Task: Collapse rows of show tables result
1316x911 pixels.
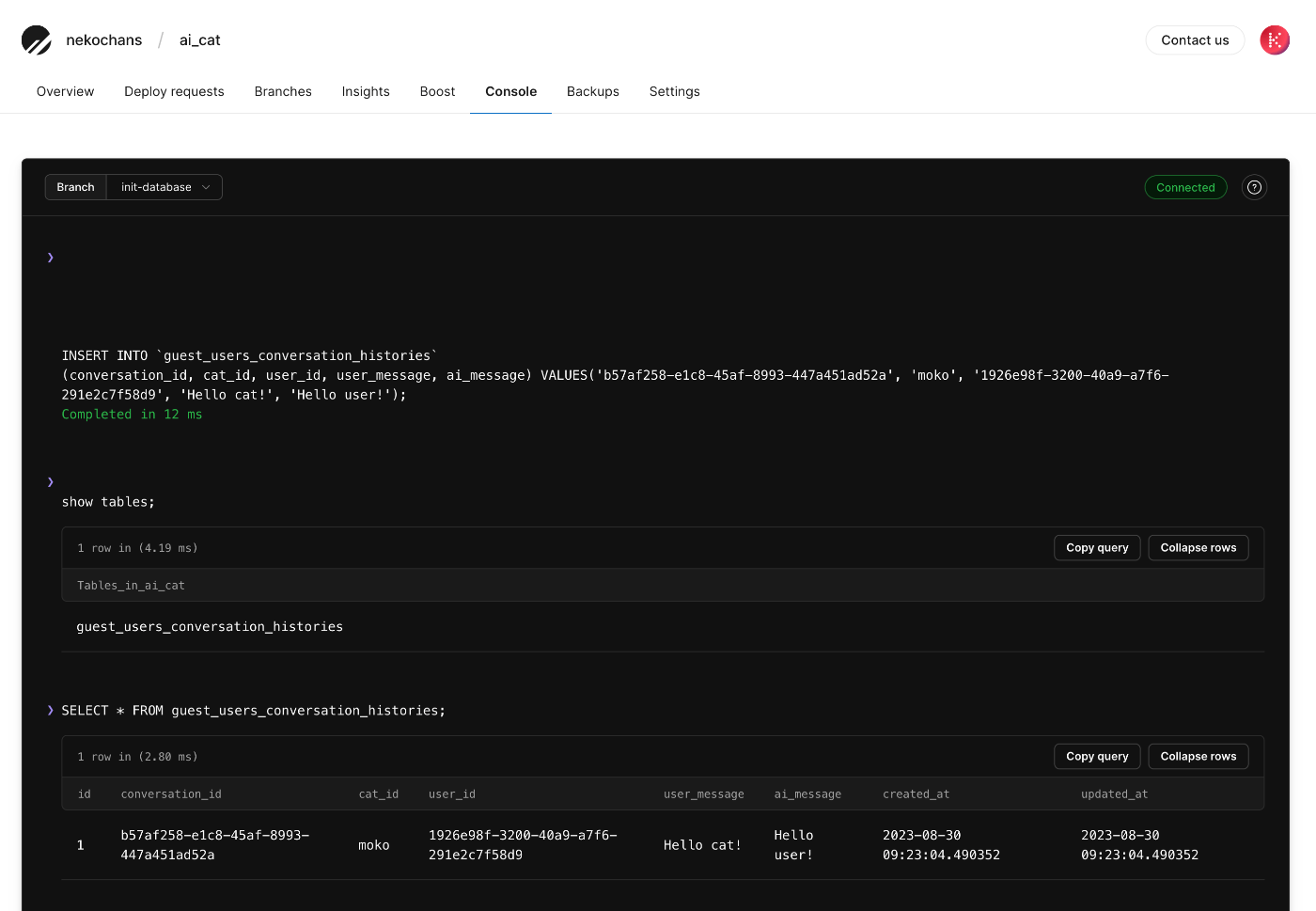Action: tap(1198, 548)
